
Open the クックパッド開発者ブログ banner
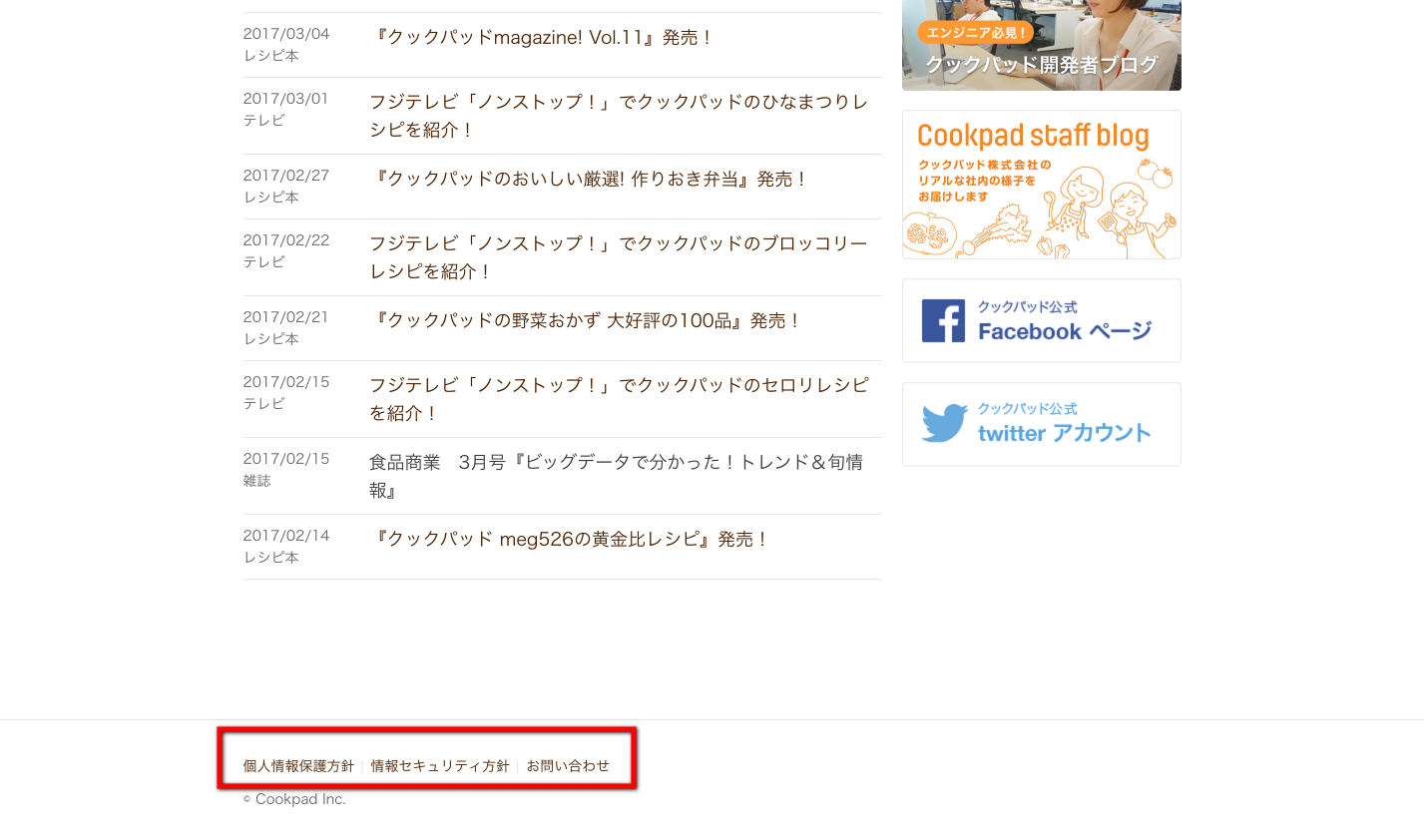[1042, 45]
